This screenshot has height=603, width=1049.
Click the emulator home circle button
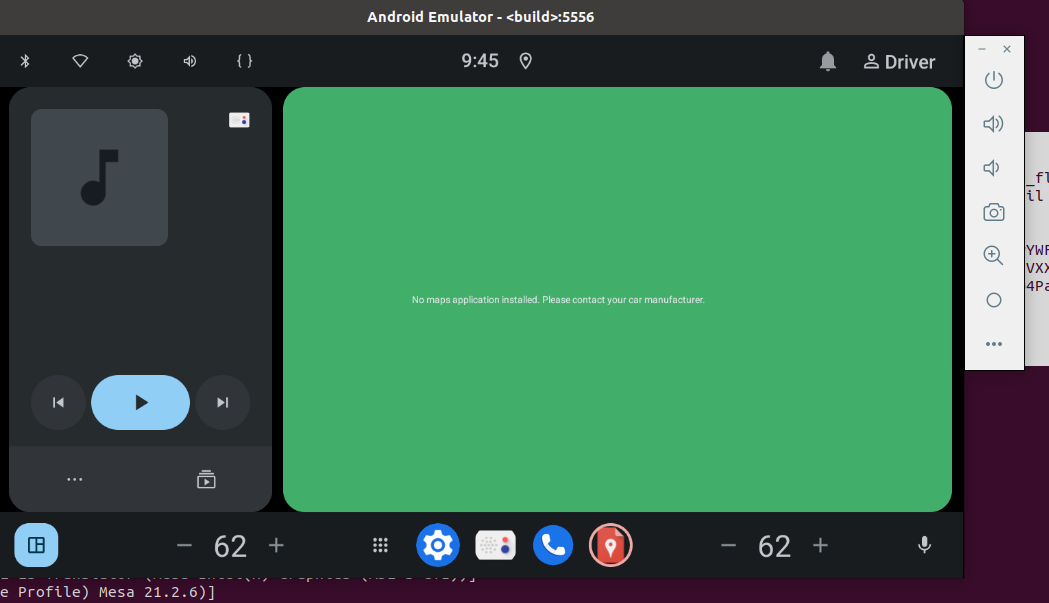(x=993, y=300)
